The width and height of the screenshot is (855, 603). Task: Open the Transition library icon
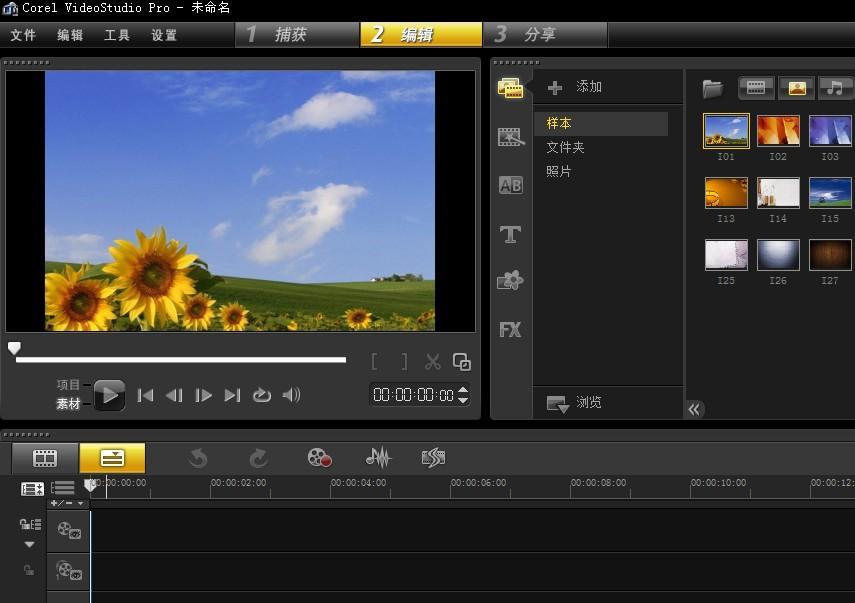point(510,185)
